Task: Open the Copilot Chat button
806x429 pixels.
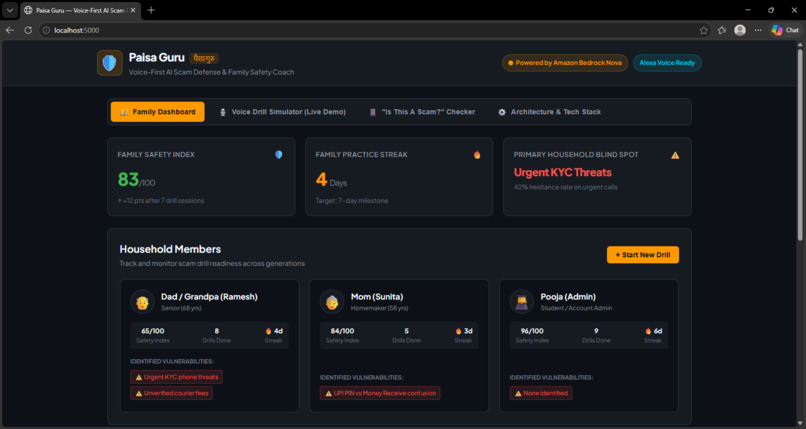Action: pyautogui.click(x=785, y=30)
